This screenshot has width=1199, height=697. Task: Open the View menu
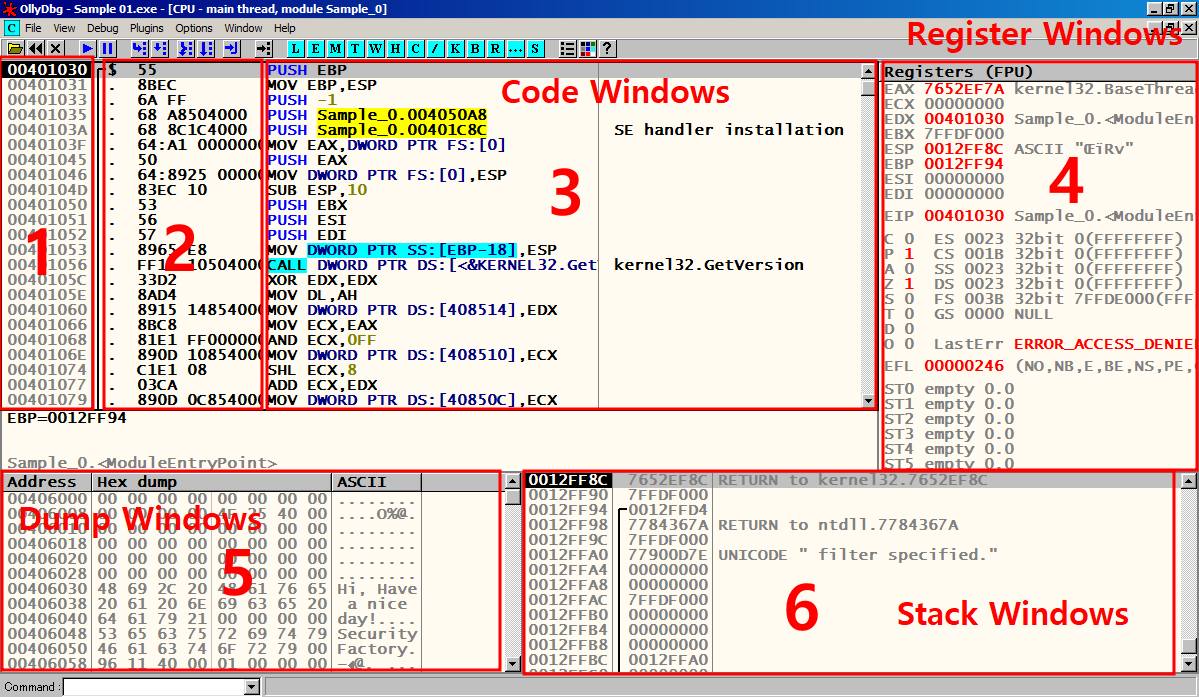(64, 28)
